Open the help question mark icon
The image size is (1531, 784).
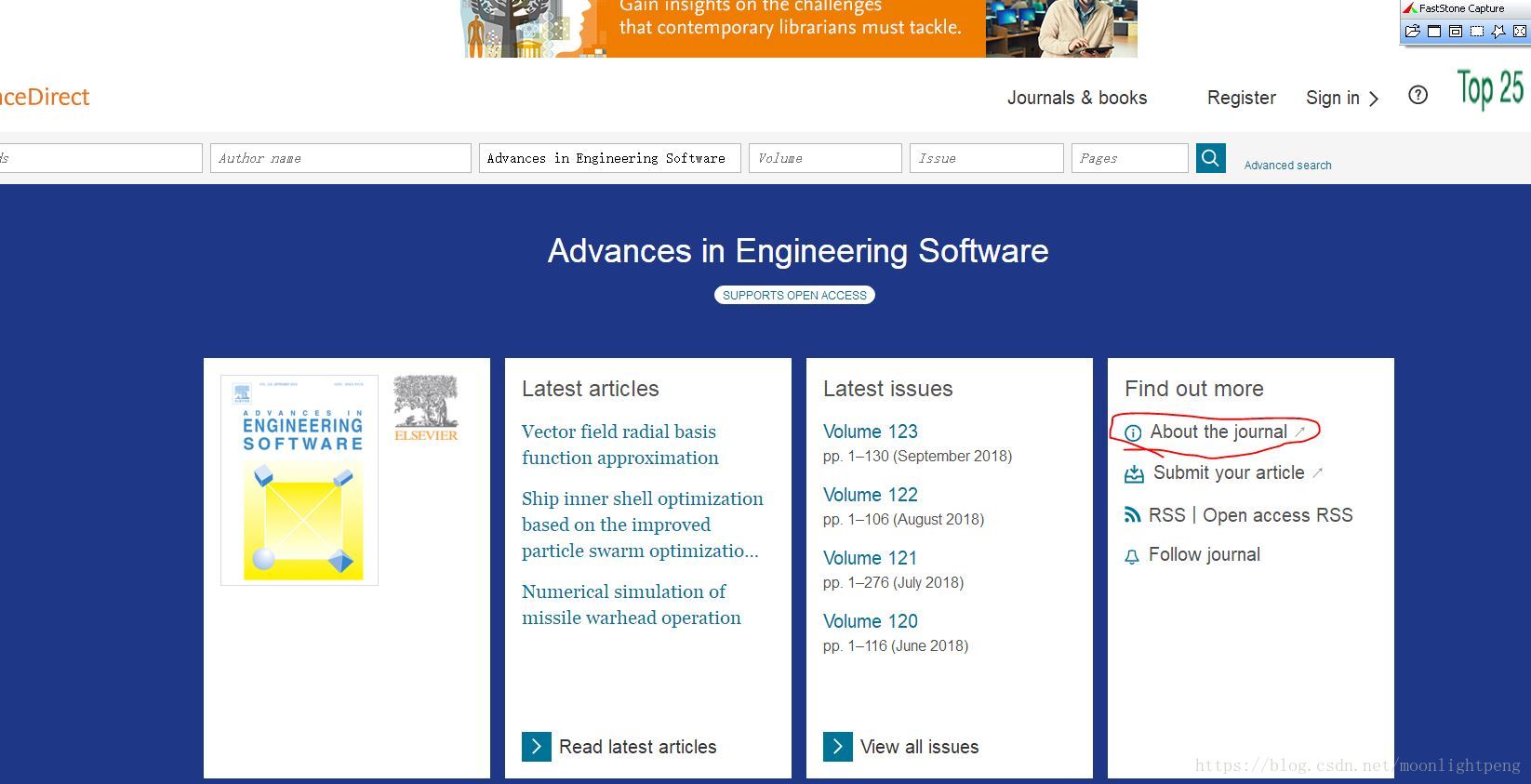click(1418, 95)
